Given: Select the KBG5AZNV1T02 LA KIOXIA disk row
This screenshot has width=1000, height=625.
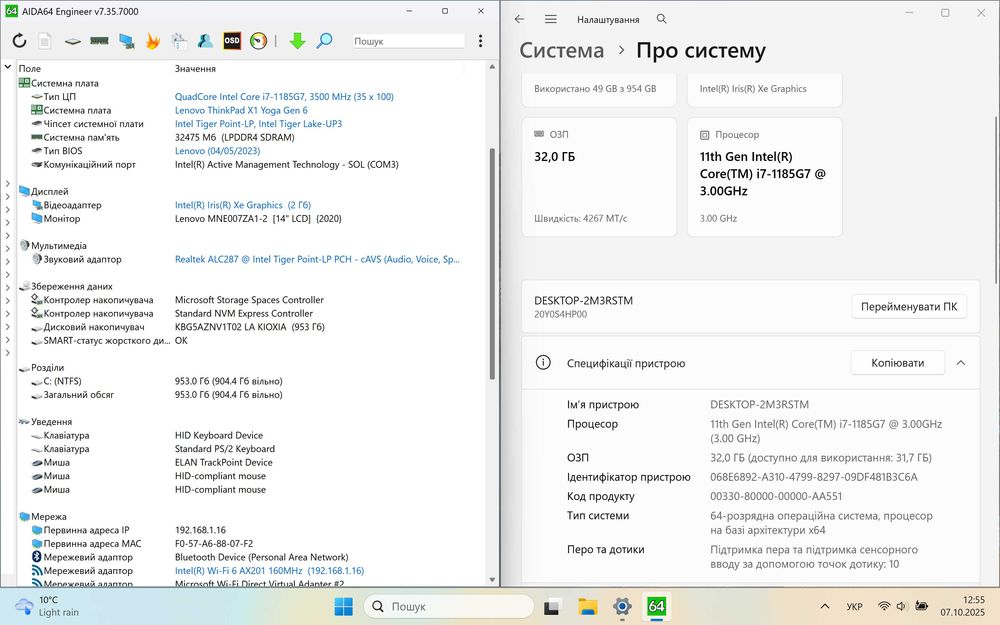Looking at the screenshot, I should (253, 327).
